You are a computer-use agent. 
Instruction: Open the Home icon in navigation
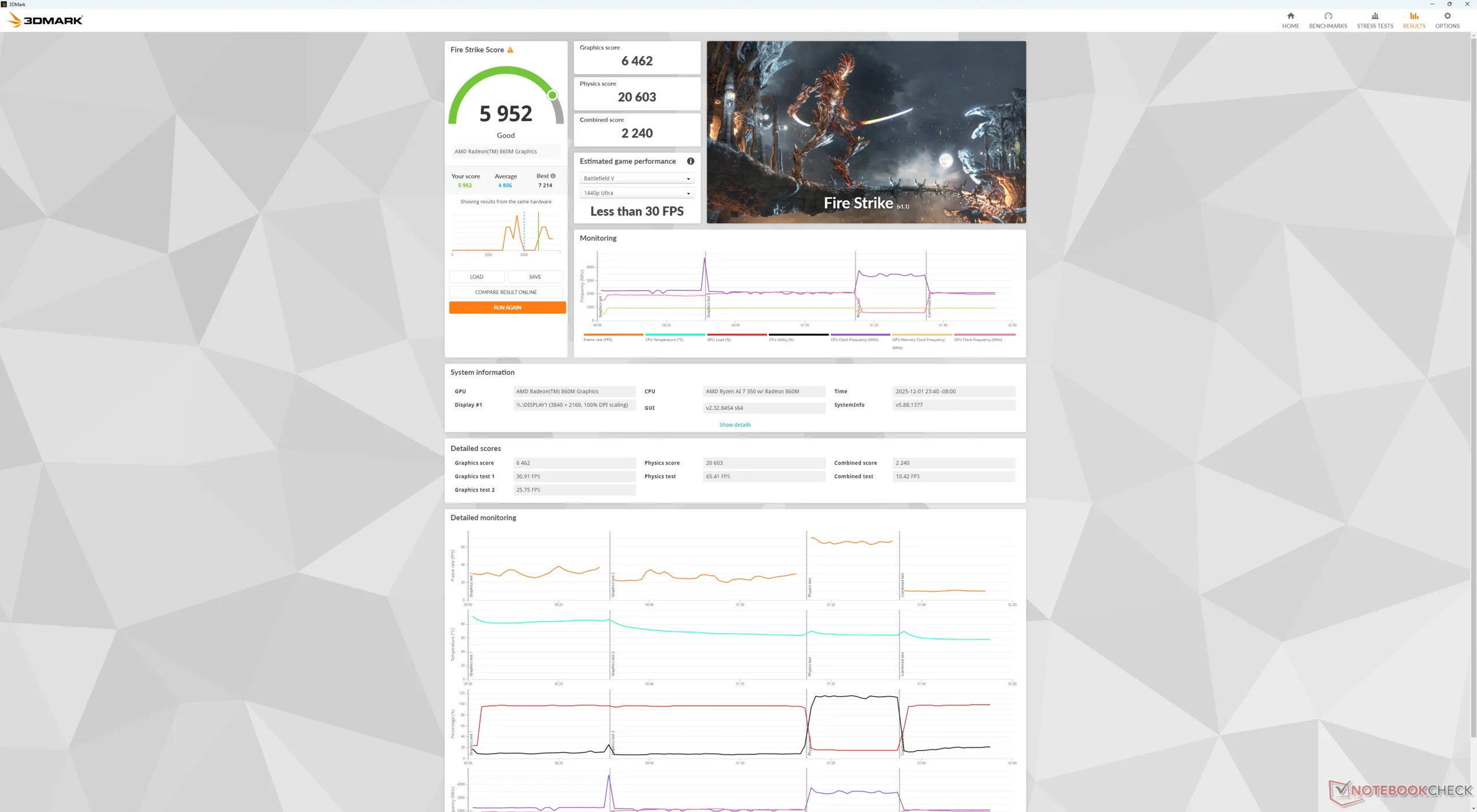tap(1290, 16)
